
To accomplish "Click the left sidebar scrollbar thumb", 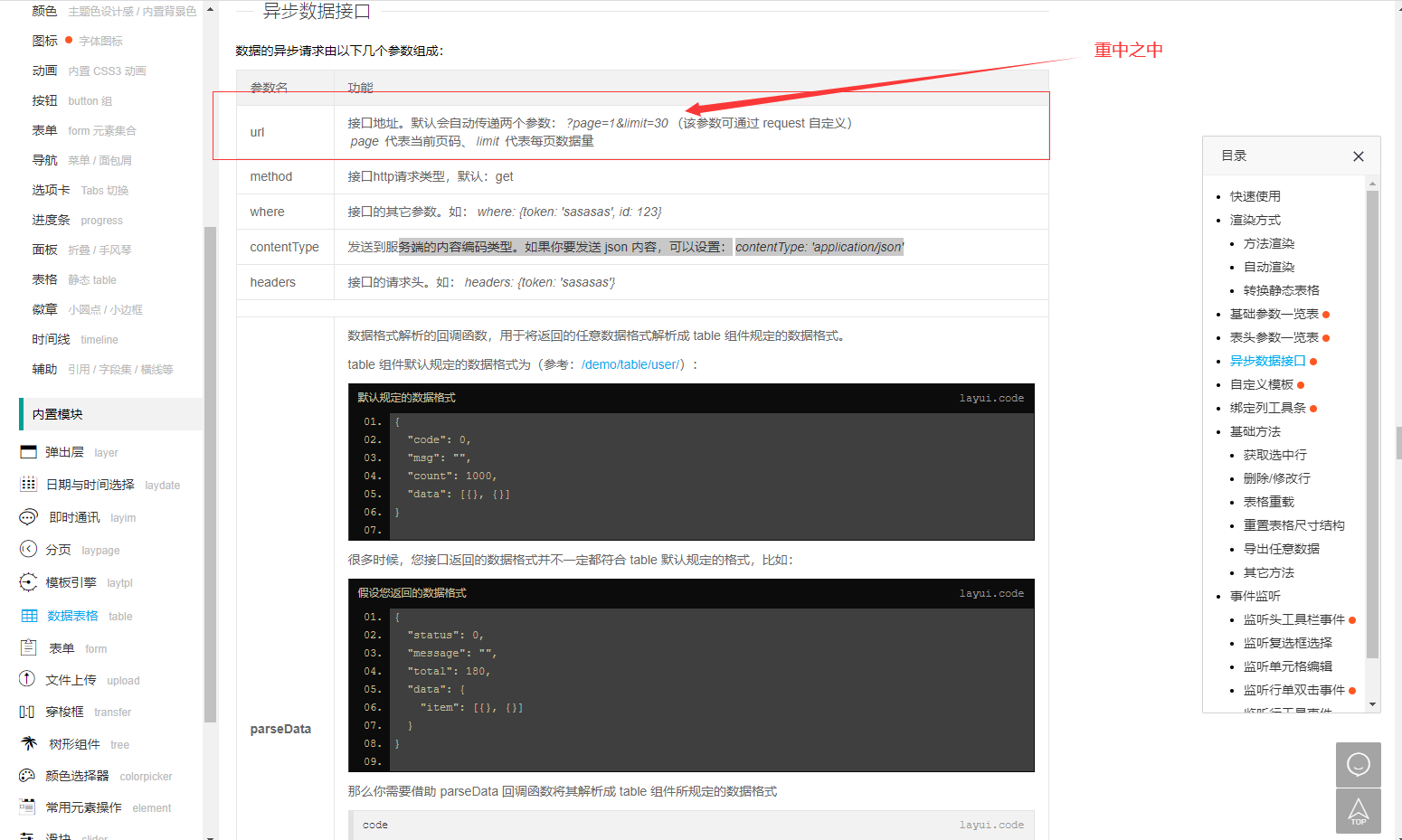I will pyautogui.click(x=210, y=475).
